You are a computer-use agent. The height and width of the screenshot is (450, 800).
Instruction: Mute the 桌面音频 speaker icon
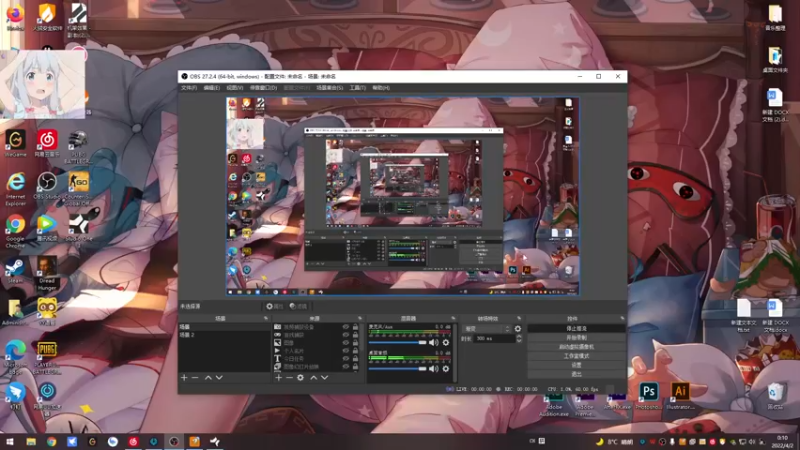click(x=434, y=368)
